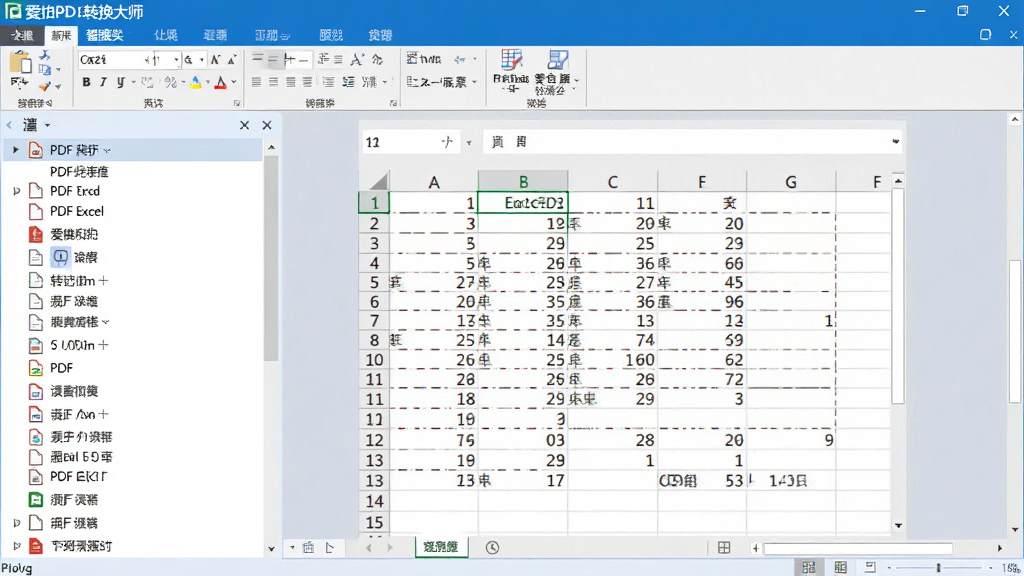Toggle center horizontal text alignment

pyautogui.click(x=273, y=82)
